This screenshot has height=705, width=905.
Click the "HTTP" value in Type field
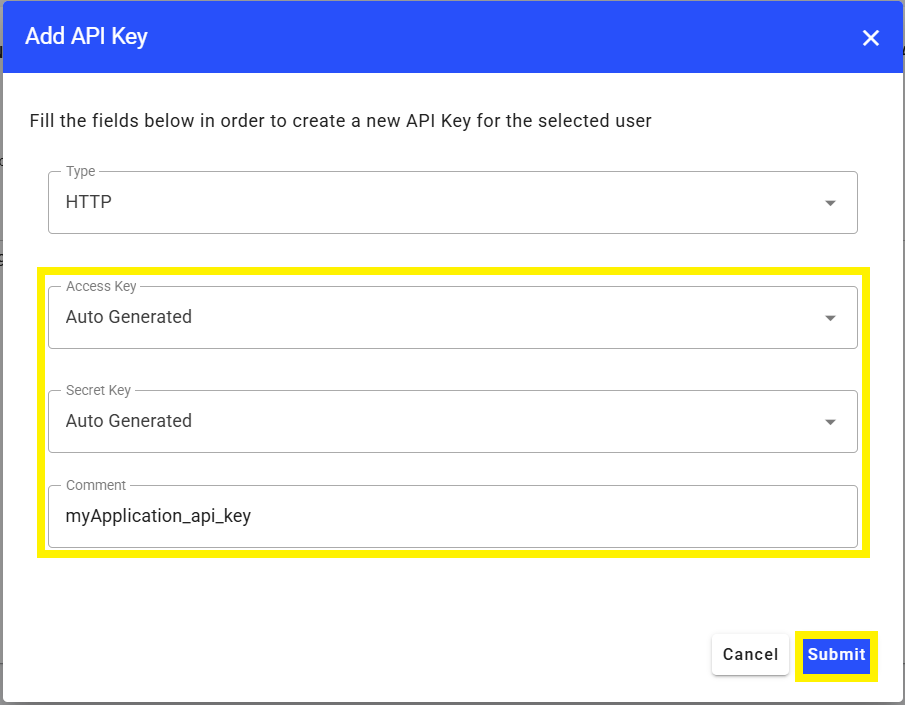pos(89,202)
